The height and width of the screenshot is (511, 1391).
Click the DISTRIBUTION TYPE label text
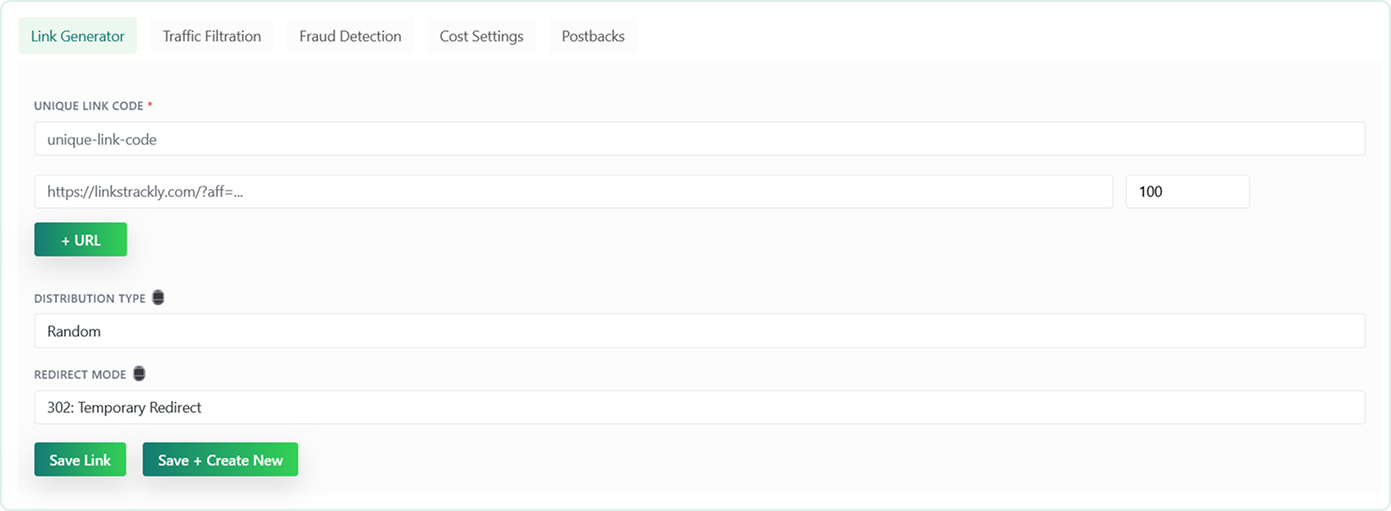[x=90, y=299]
